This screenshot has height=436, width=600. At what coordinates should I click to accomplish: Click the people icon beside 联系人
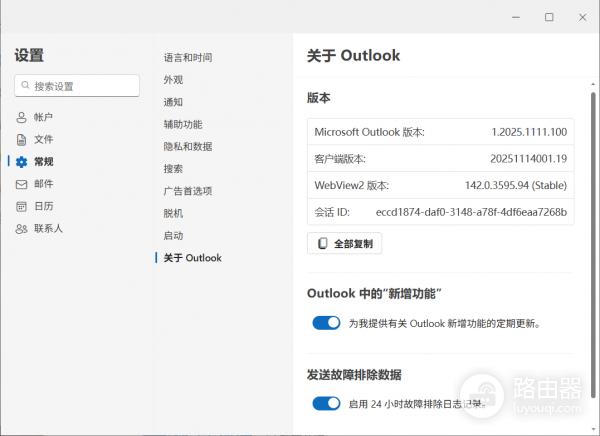pos(21,229)
